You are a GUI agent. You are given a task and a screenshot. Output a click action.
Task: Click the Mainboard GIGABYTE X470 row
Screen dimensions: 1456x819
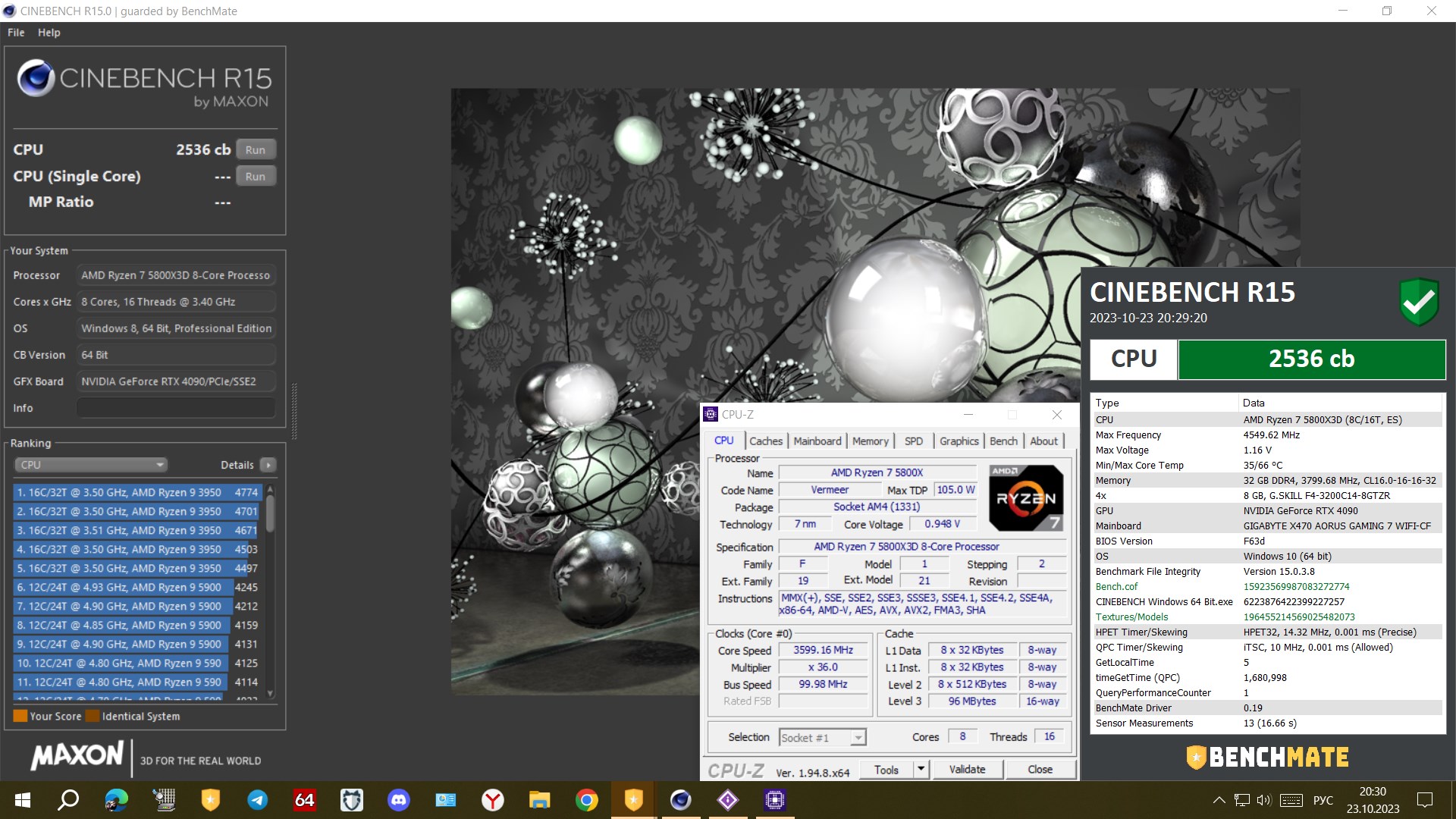click(x=1266, y=526)
